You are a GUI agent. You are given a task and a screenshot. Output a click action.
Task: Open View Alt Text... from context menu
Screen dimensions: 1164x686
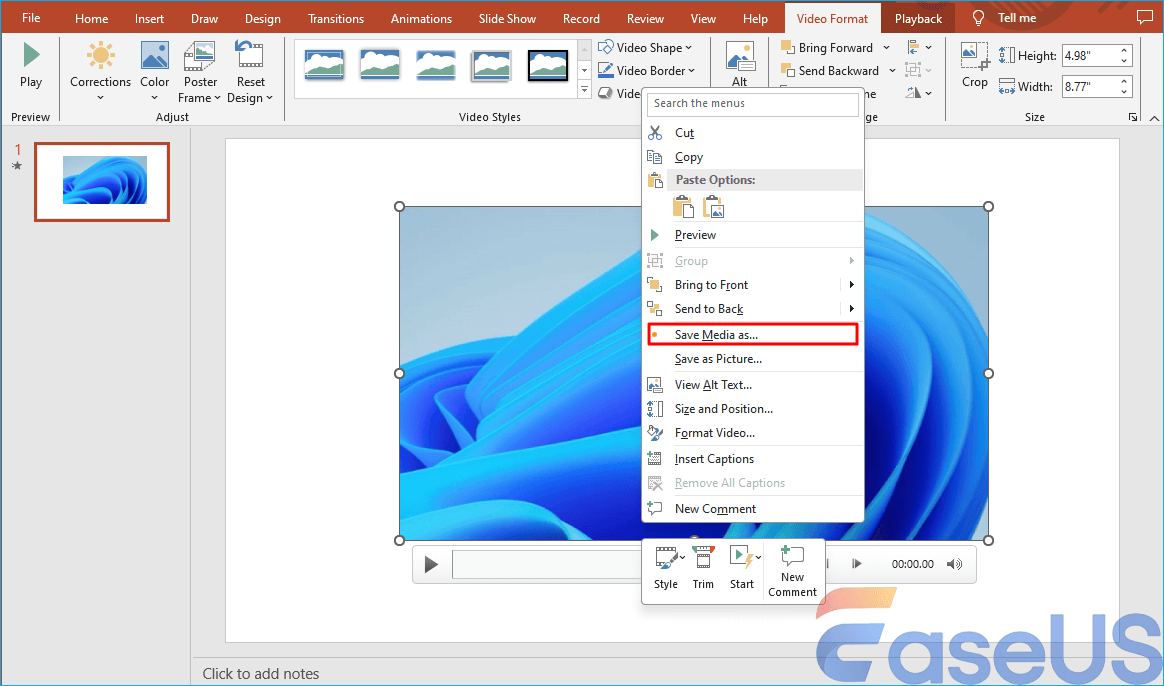[753, 385]
